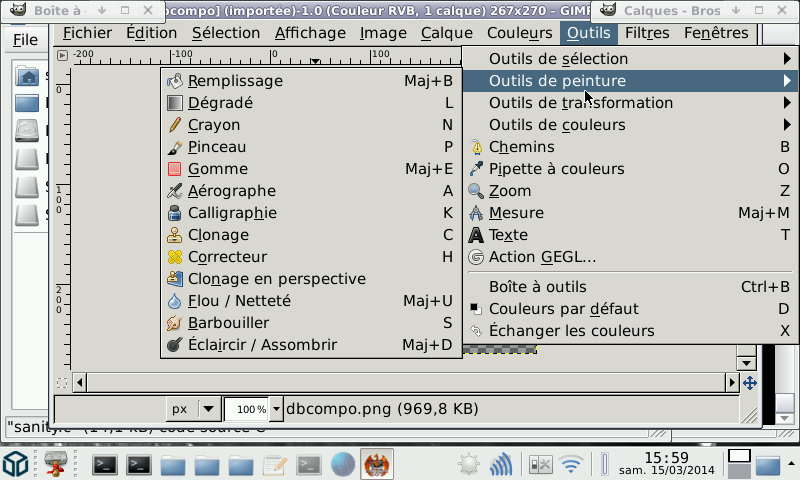Select the Texte tool entry
800x480 pixels.
508,235
